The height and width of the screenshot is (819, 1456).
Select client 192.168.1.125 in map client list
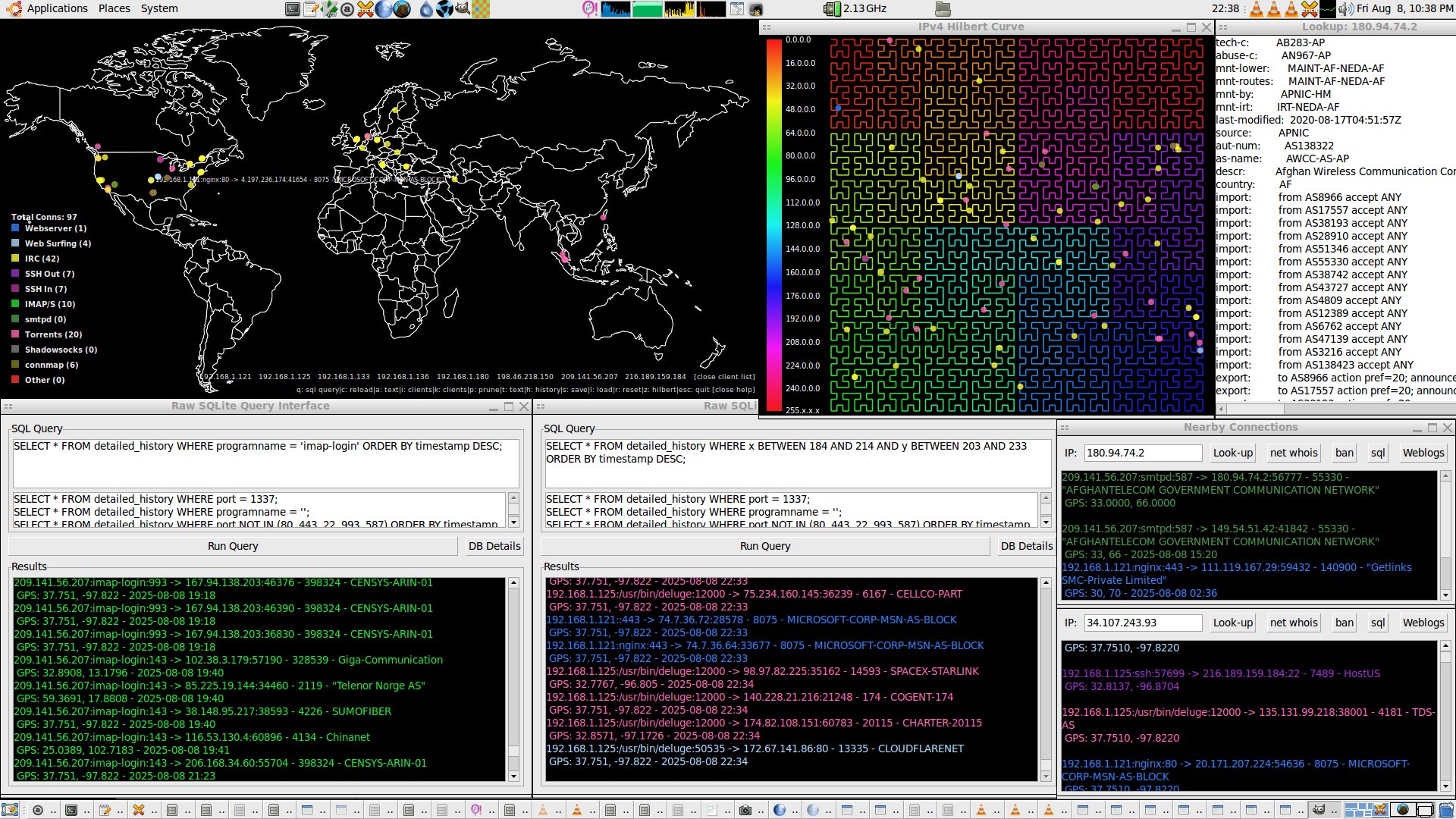coord(284,377)
